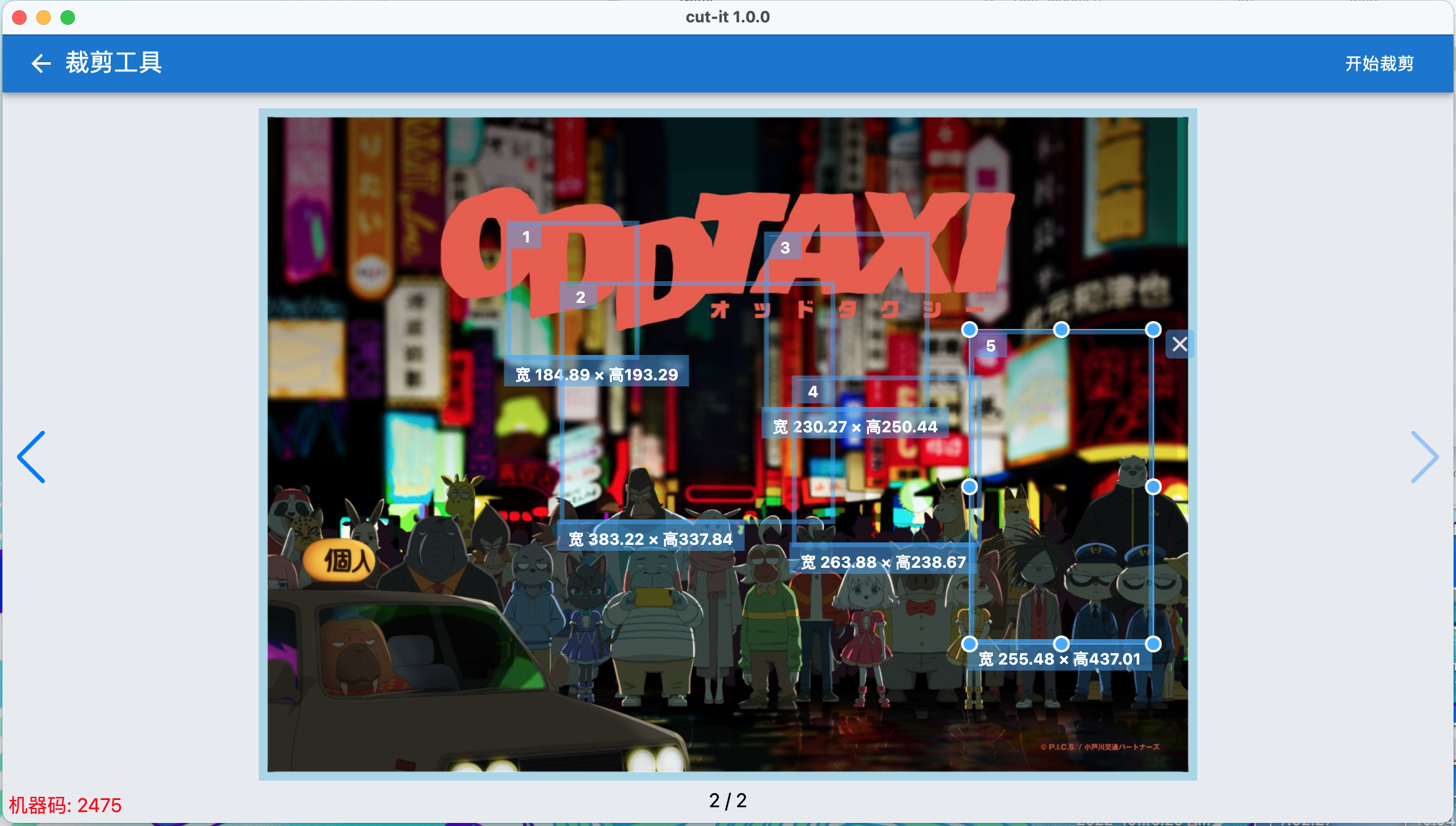Screen dimensions: 1456x826
Task: Select crop region labeled 3
Action: [785, 247]
